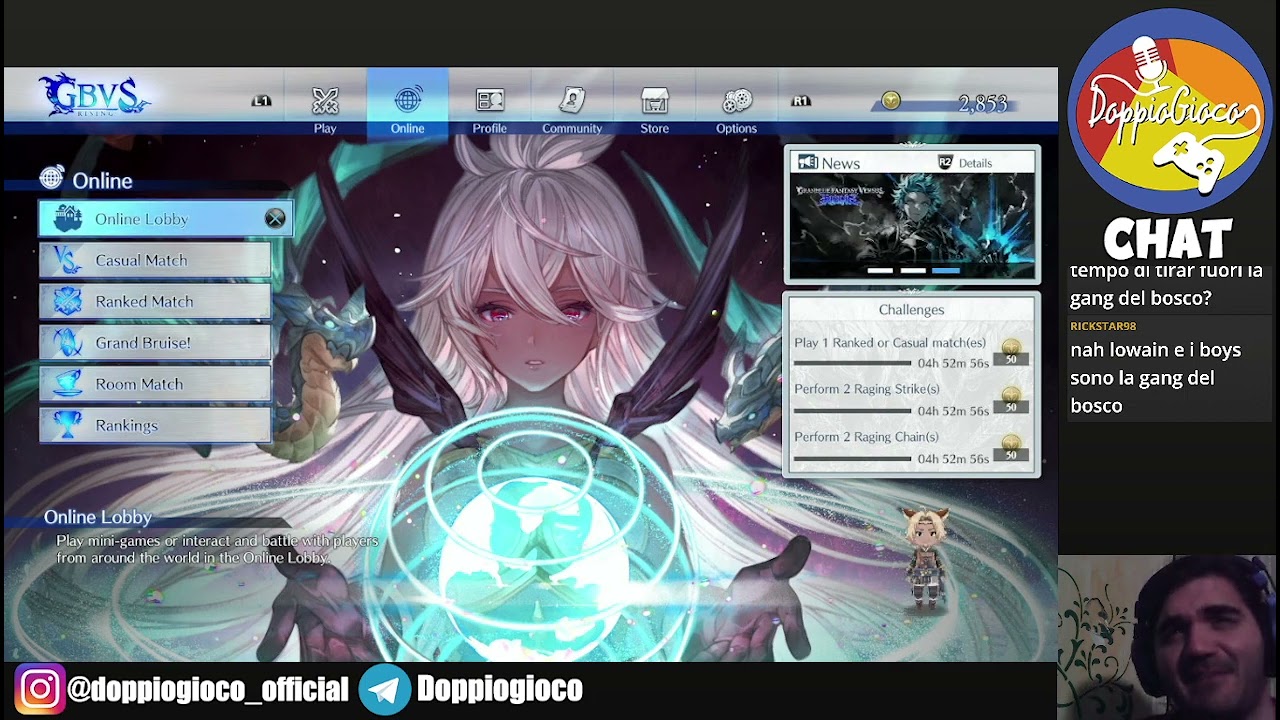The height and width of the screenshot is (720, 1280).
Task: Click the Challenges panel heading
Action: 911,310
